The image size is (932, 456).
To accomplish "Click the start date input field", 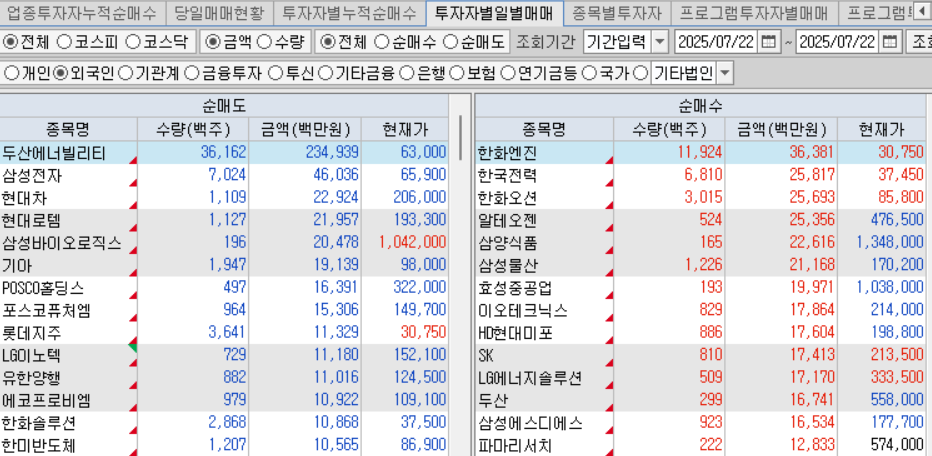I will tap(717, 42).
